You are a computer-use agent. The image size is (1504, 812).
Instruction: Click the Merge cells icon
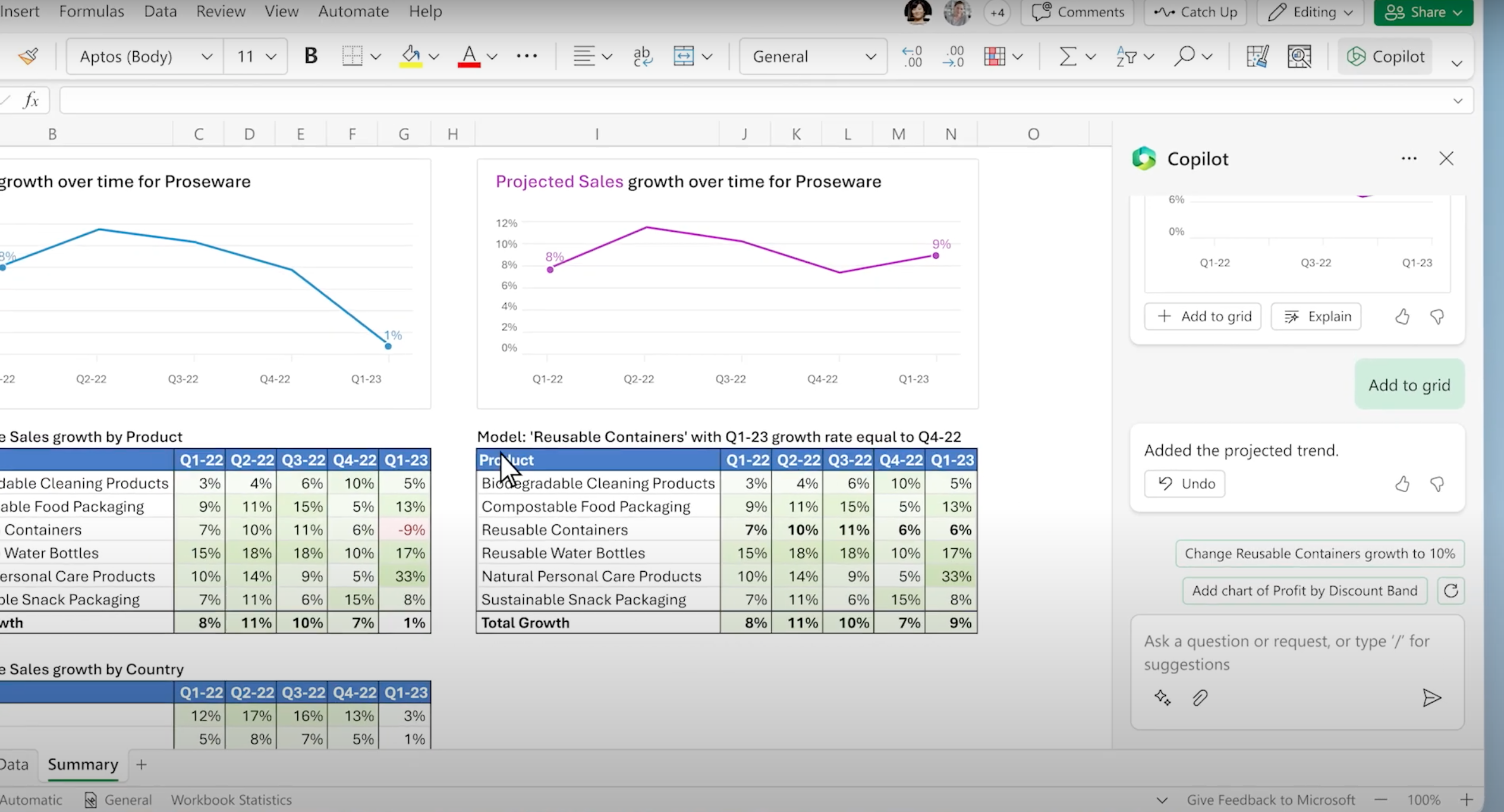pyautogui.click(x=684, y=56)
